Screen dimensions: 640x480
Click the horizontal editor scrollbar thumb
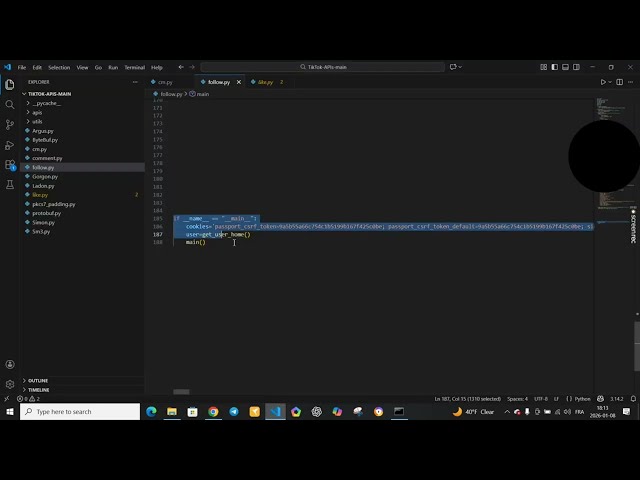(181, 392)
